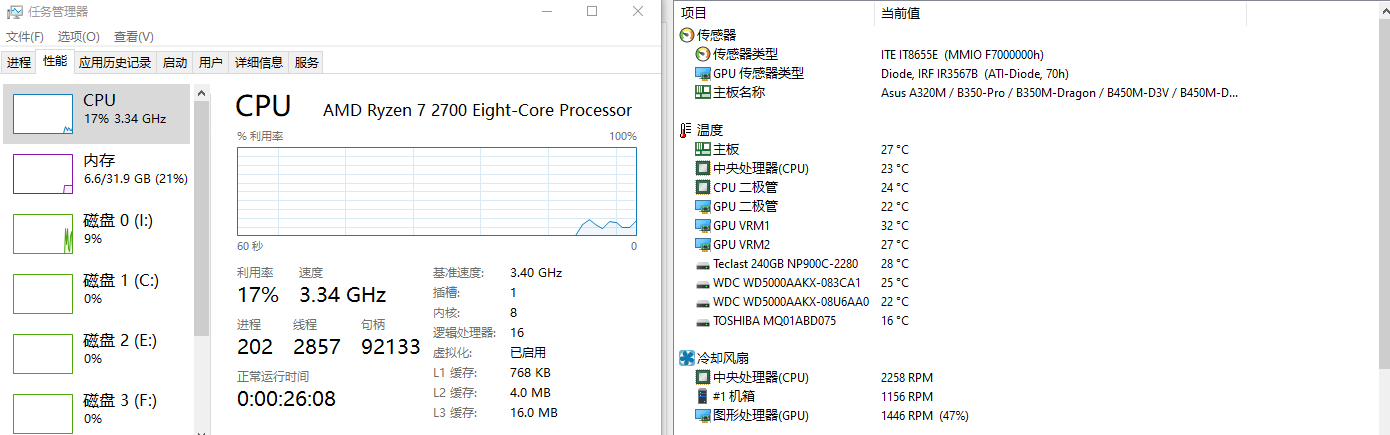The image size is (1390, 435).
Task: Click the 主板名称 motherboard icon
Action: pyautogui.click(x=702, y=92)
